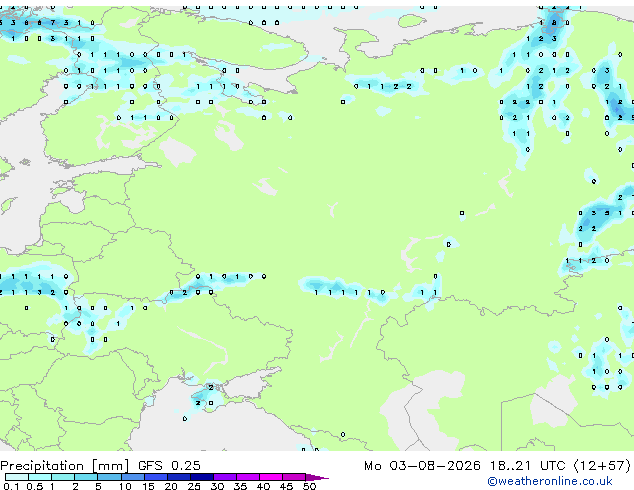Click the '0.1' legend scale label

point(11,486)
